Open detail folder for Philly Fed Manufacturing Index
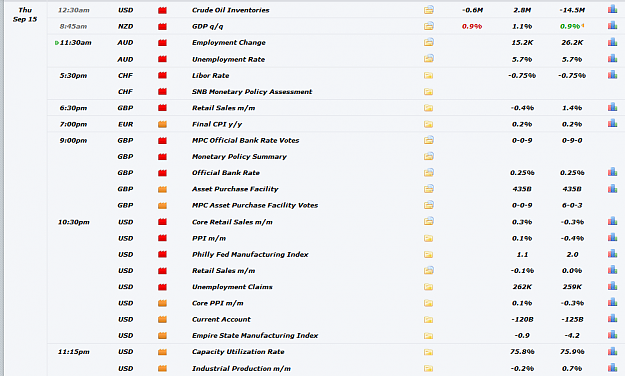Image resolution: width=625 pixels, height=376 pixels. point(428,254)
